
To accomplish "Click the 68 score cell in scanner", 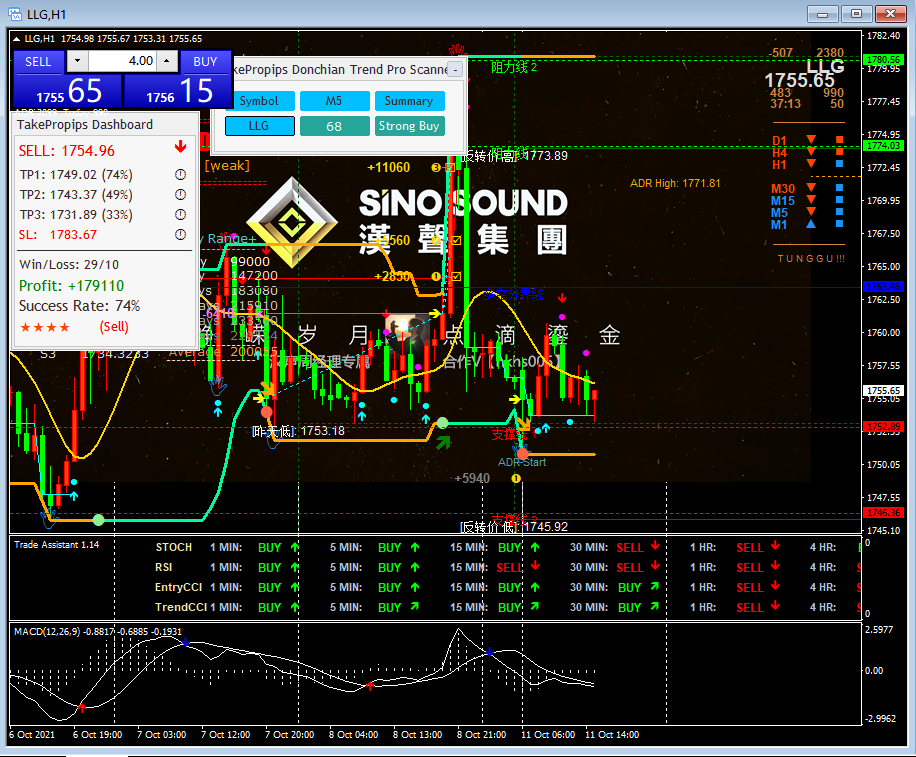I will [334, 126].
